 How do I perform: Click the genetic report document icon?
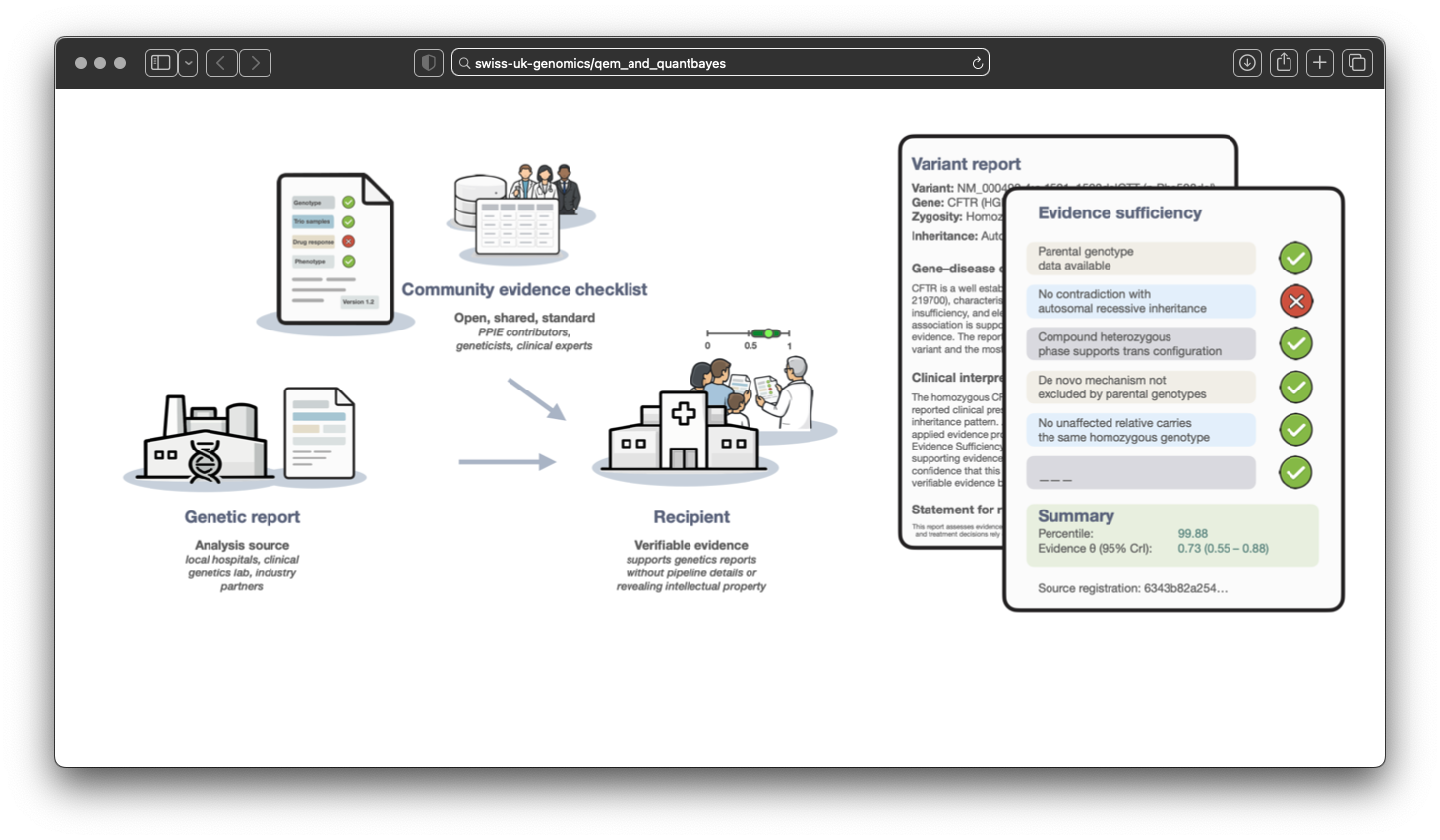click(320, 434)
